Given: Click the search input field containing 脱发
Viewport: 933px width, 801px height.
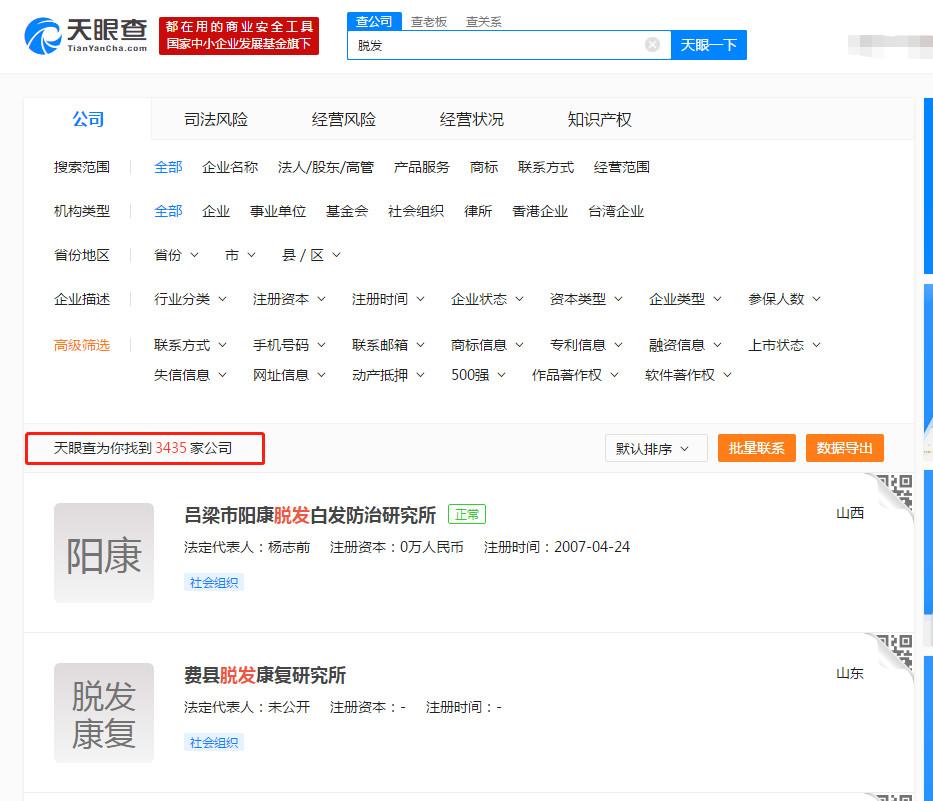Looking at the screenshot, I should point(495,45).
